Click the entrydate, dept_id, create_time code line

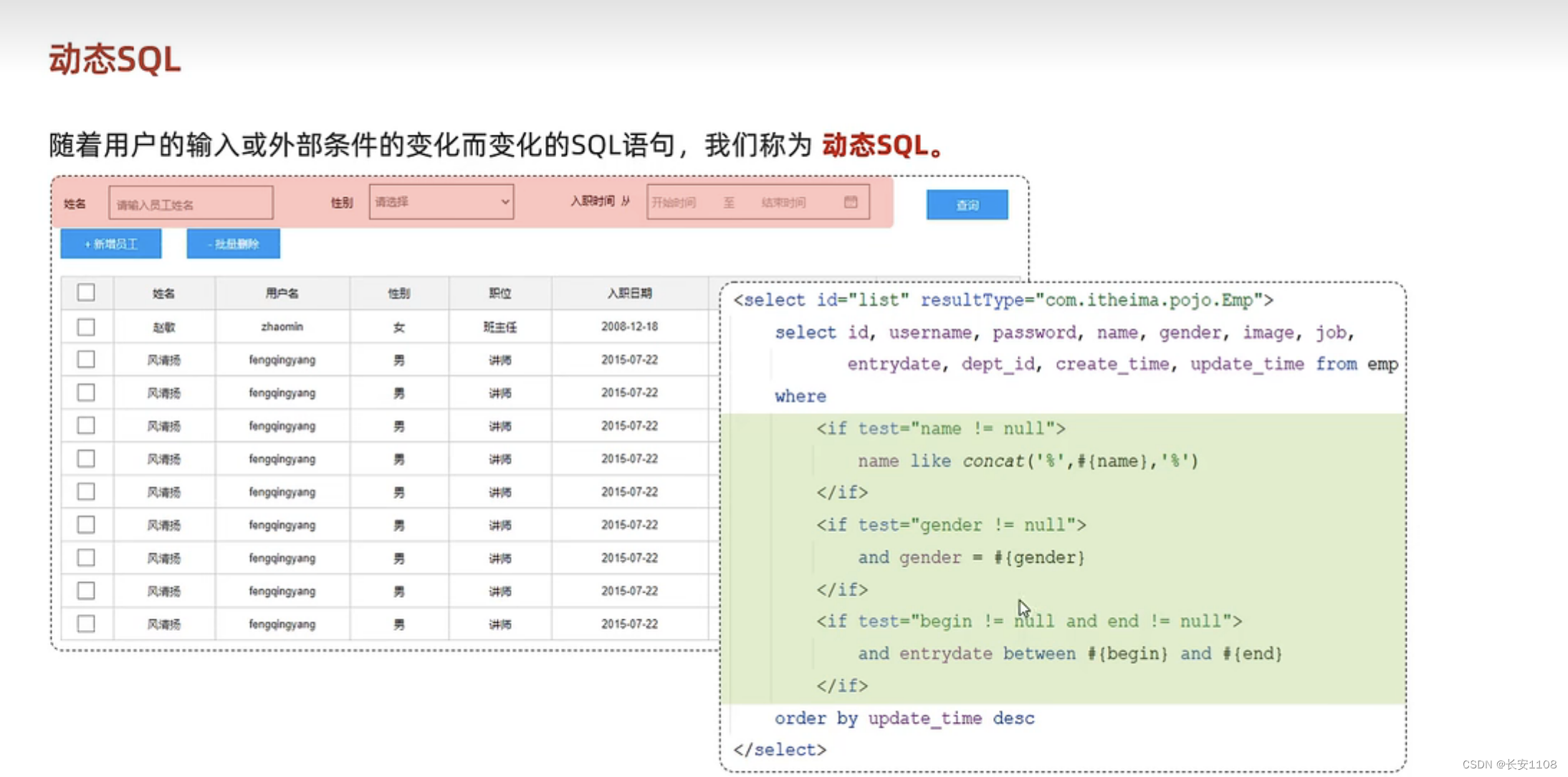click(x=1122, y=364)
